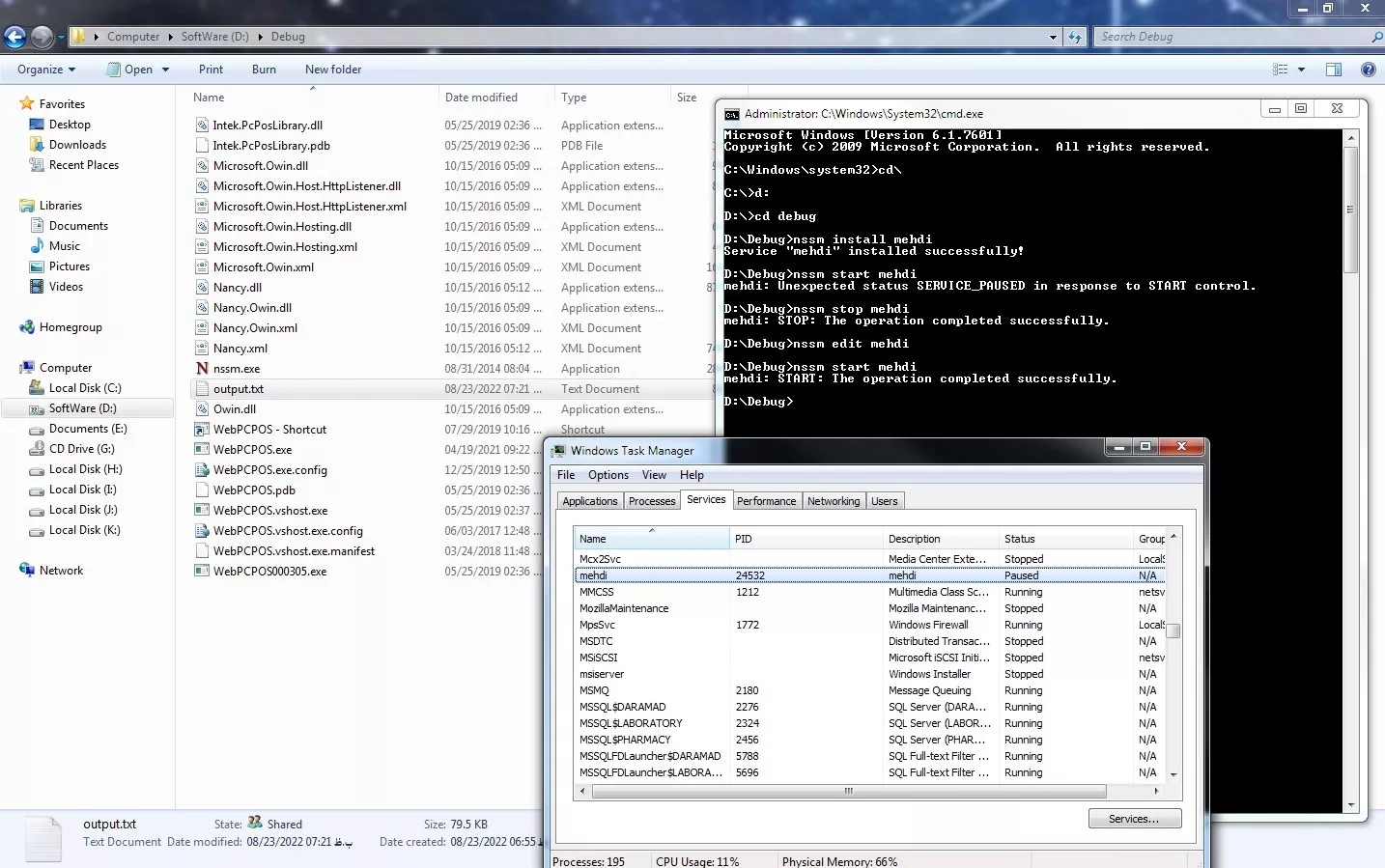Select the Intek.PcPosLibrary.dll file icon

pos(202,125)
